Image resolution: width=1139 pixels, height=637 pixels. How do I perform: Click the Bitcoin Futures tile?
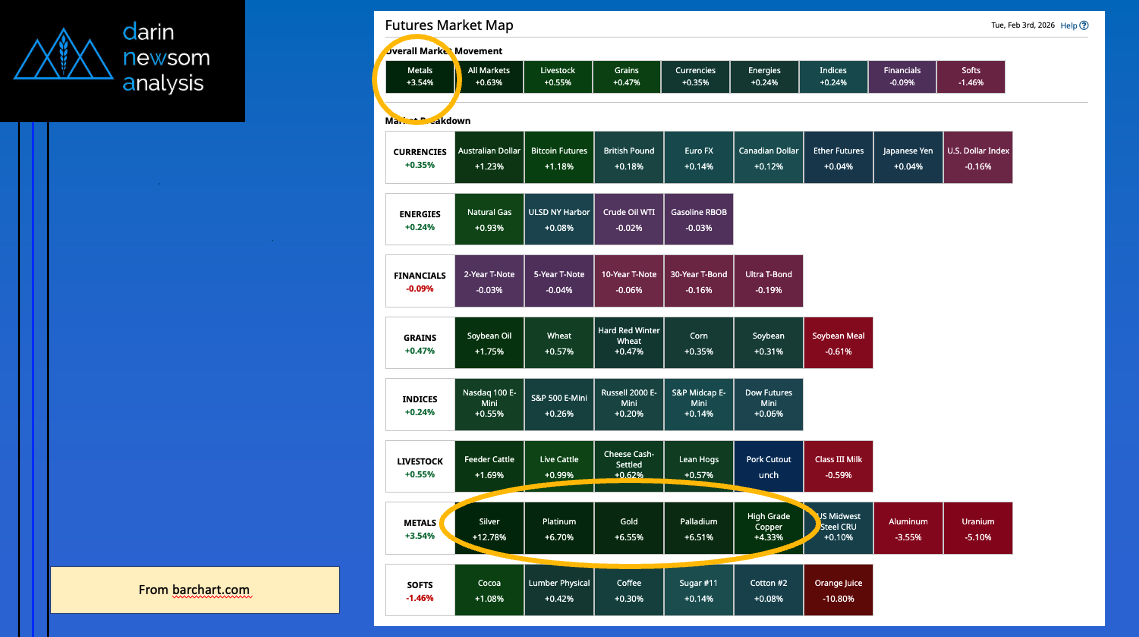coord(558,158)
